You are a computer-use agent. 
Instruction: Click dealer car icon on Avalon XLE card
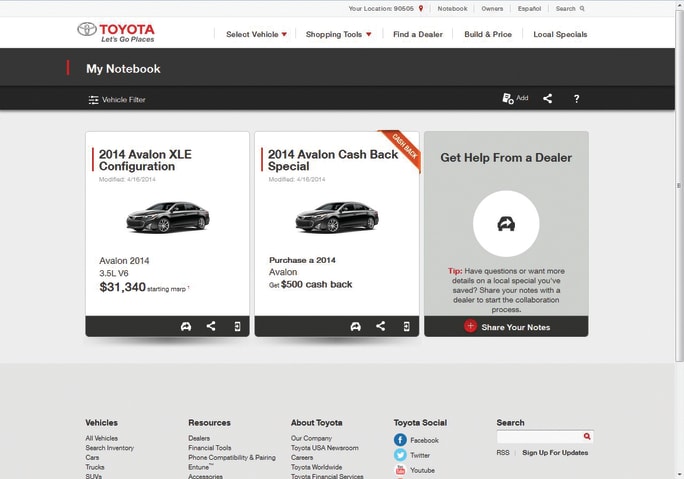[185, 326]
